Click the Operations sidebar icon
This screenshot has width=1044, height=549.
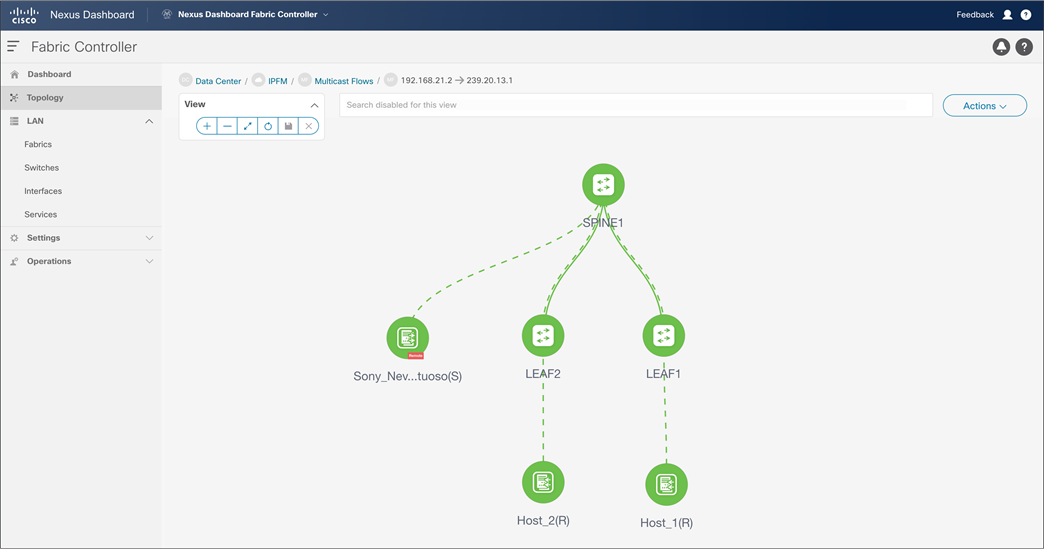pos(14,262)
